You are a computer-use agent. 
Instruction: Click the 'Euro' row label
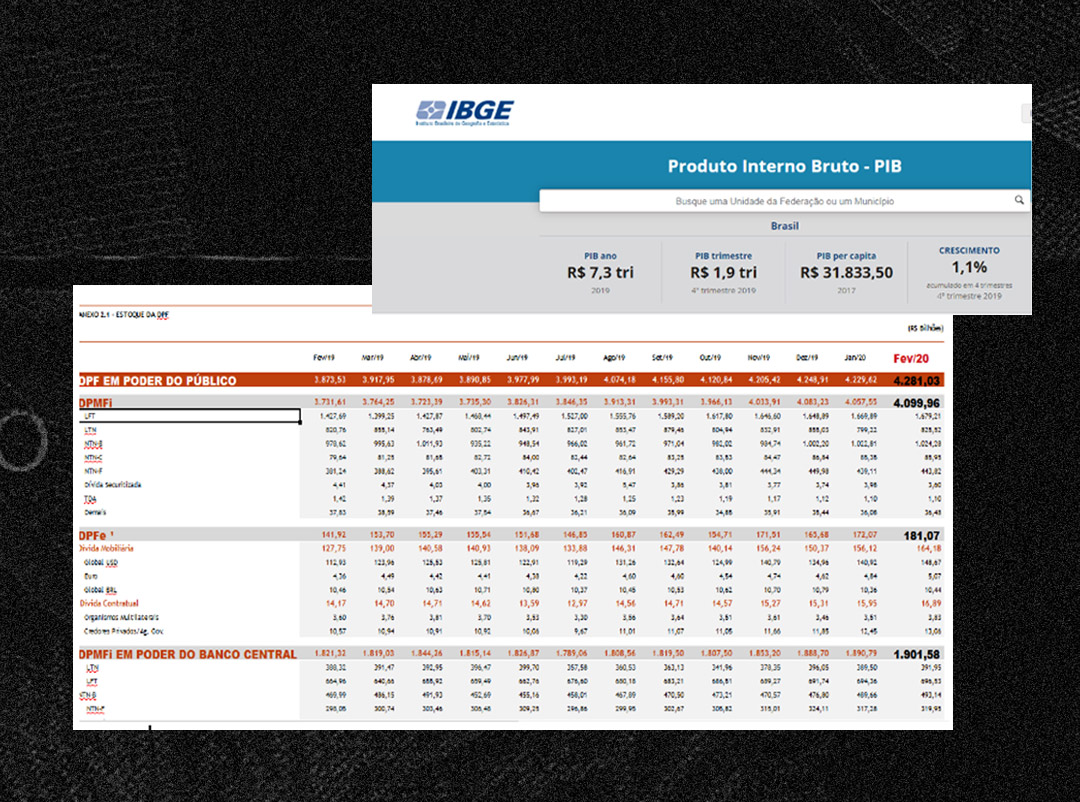tap(91, 576)
